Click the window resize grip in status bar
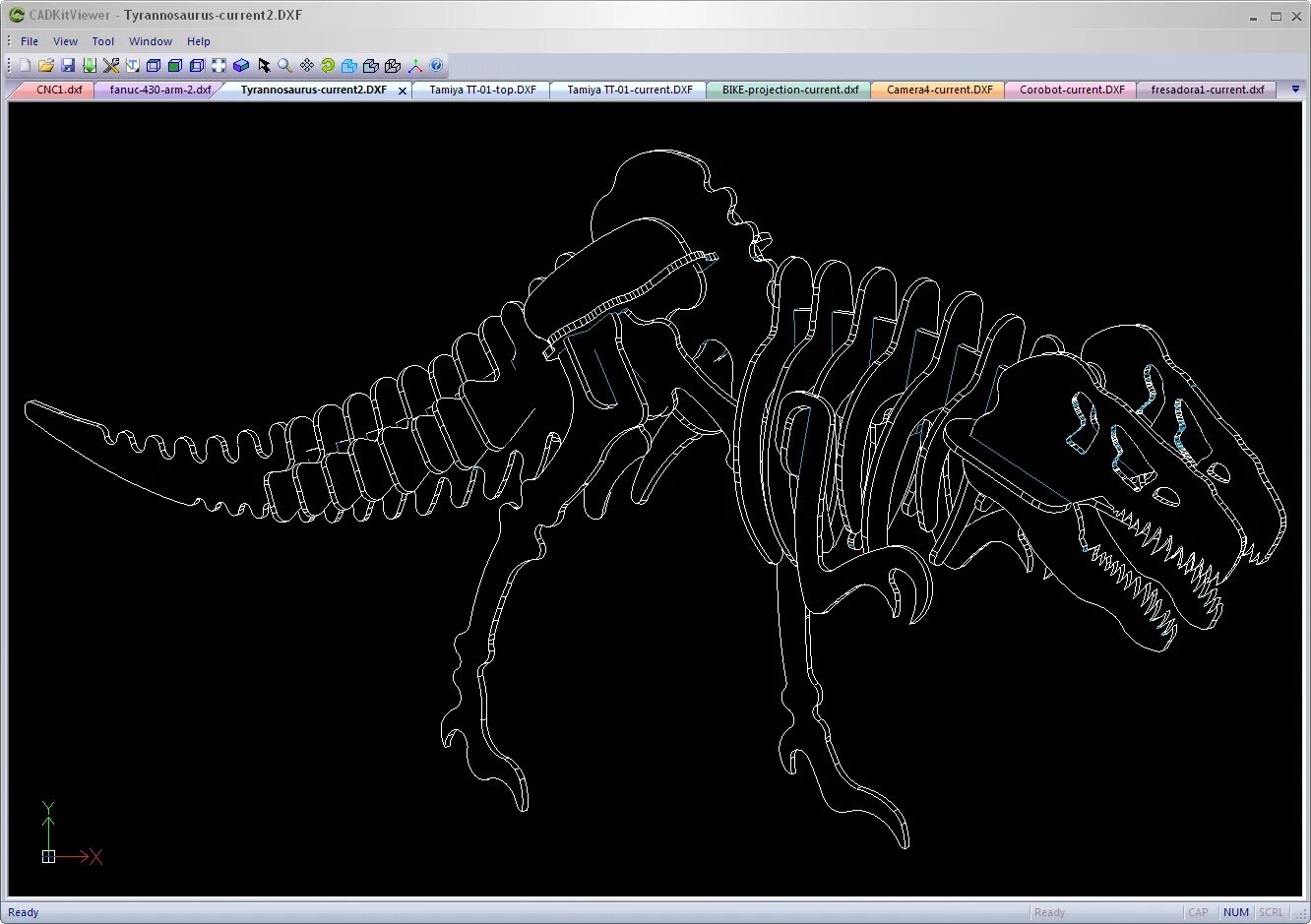Screen dimensions: 1311x924 [x=1301, y=914]
